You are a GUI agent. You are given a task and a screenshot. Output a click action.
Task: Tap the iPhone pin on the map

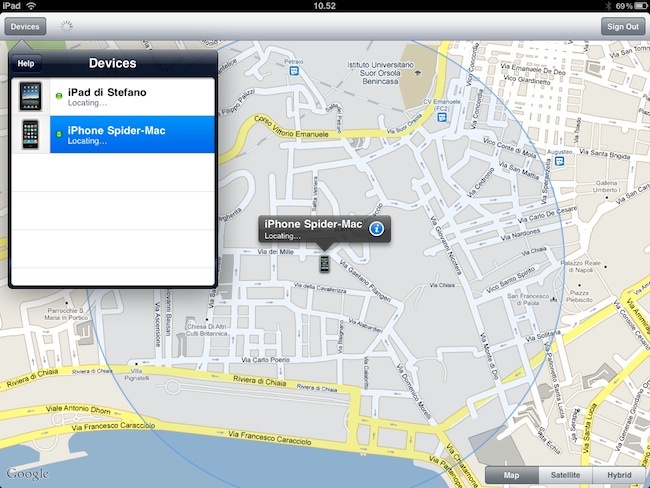point(324,264)
